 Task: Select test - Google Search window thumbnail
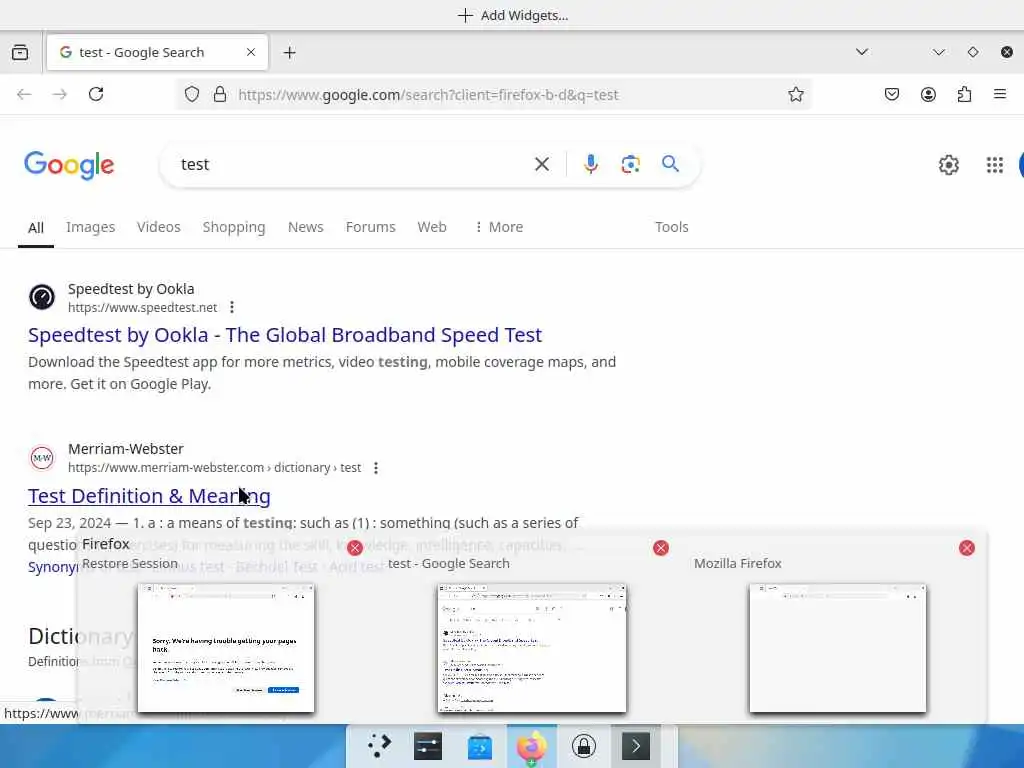pos(532,648)
